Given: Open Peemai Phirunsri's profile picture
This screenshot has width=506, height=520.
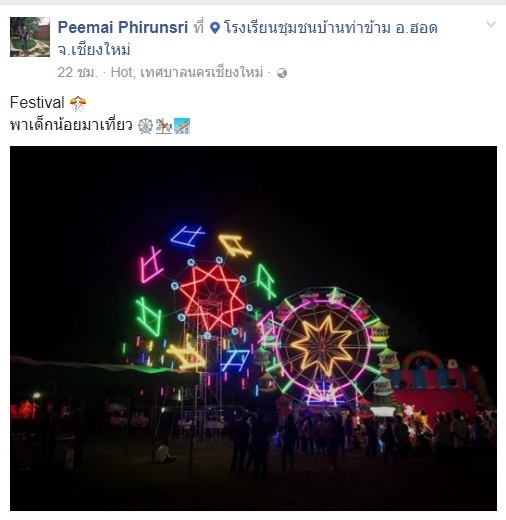Looking at the screenshot, I should (30, 37).
